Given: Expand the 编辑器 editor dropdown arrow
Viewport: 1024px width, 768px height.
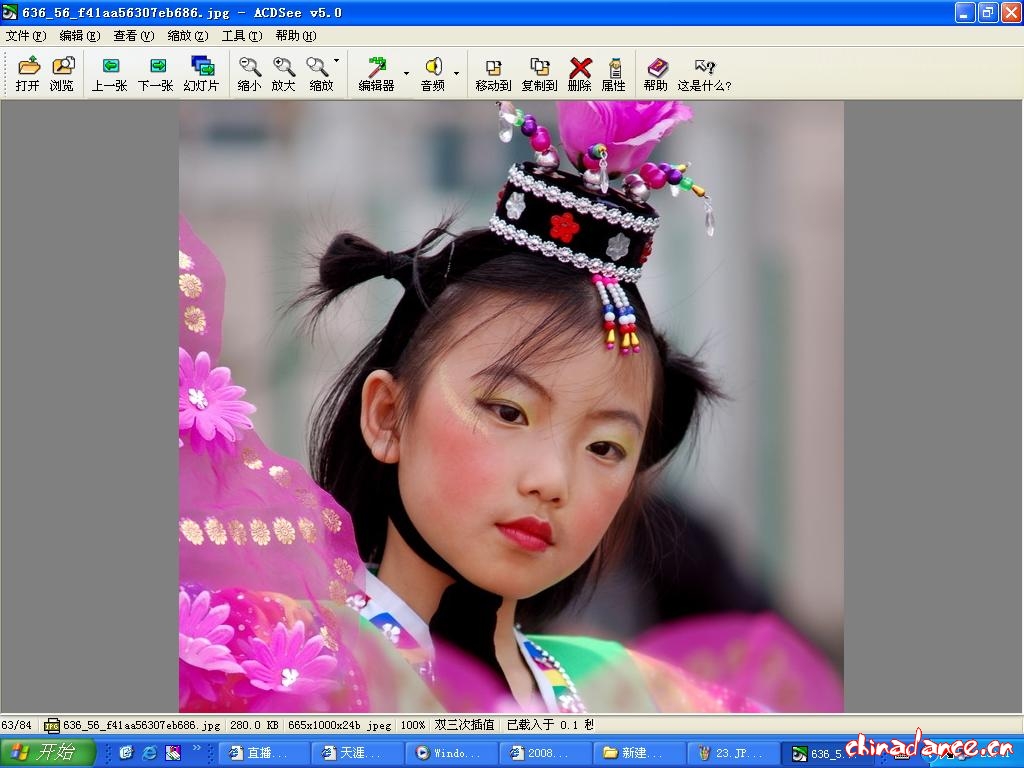Looking at the screenshot, I should click(406, 74).
